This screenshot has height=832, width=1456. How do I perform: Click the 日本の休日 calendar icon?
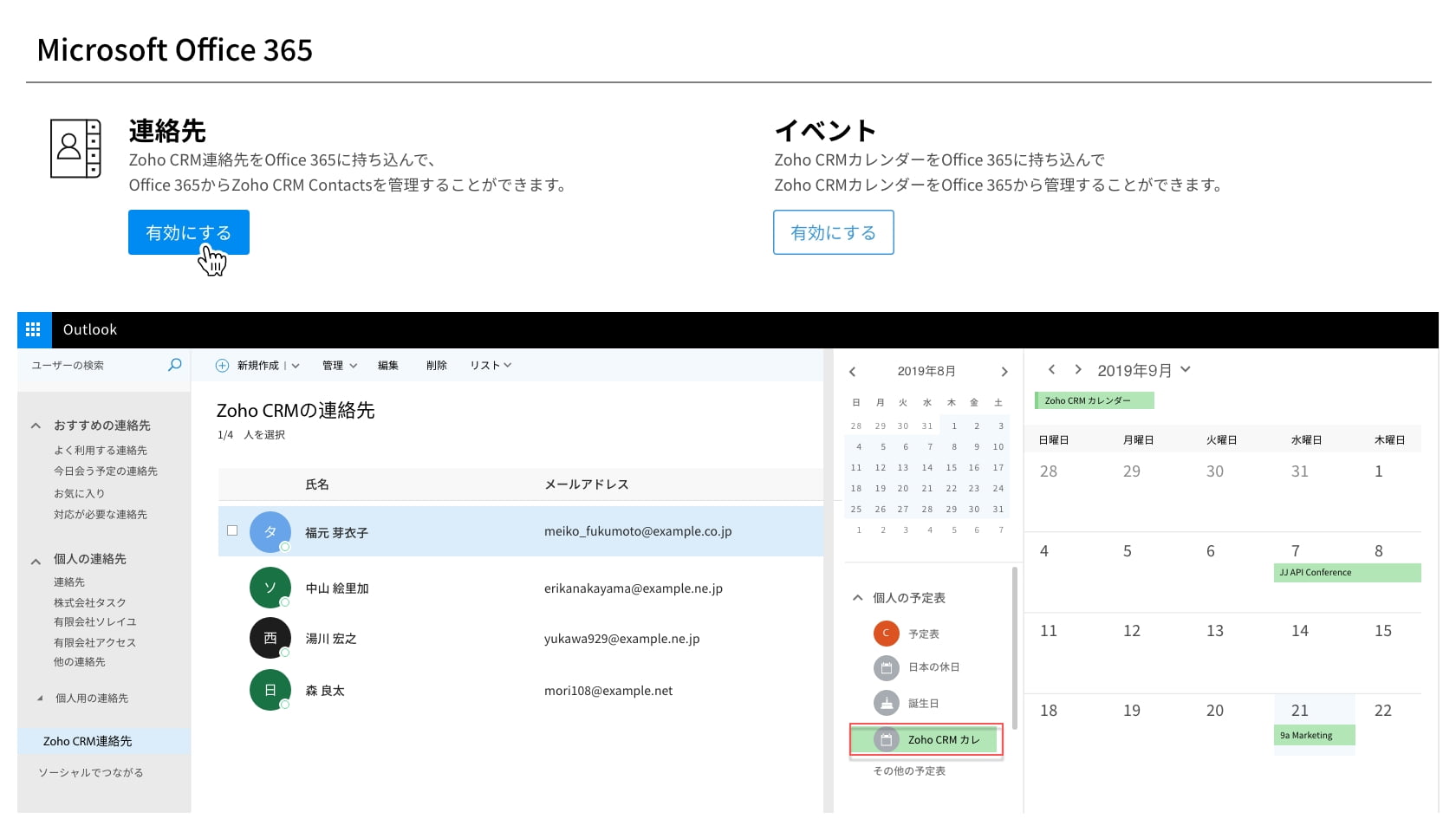[x=886, y=667]
